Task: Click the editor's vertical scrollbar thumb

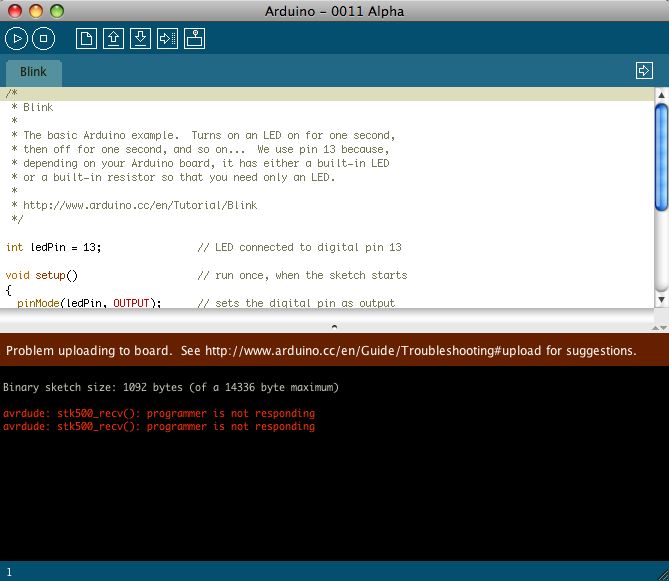Action: pyautogui.click(x=661, y=158)
